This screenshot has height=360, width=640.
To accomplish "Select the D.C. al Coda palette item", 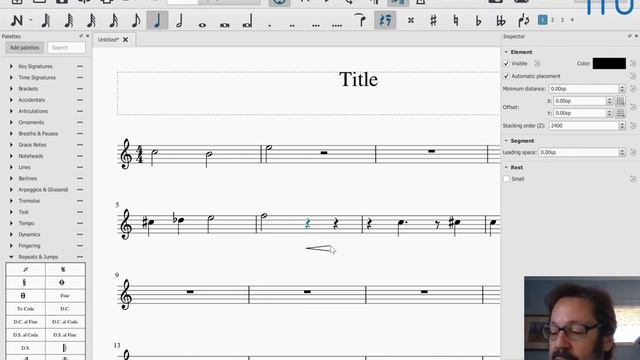I will pyautogui.click(x=65, y=322).
